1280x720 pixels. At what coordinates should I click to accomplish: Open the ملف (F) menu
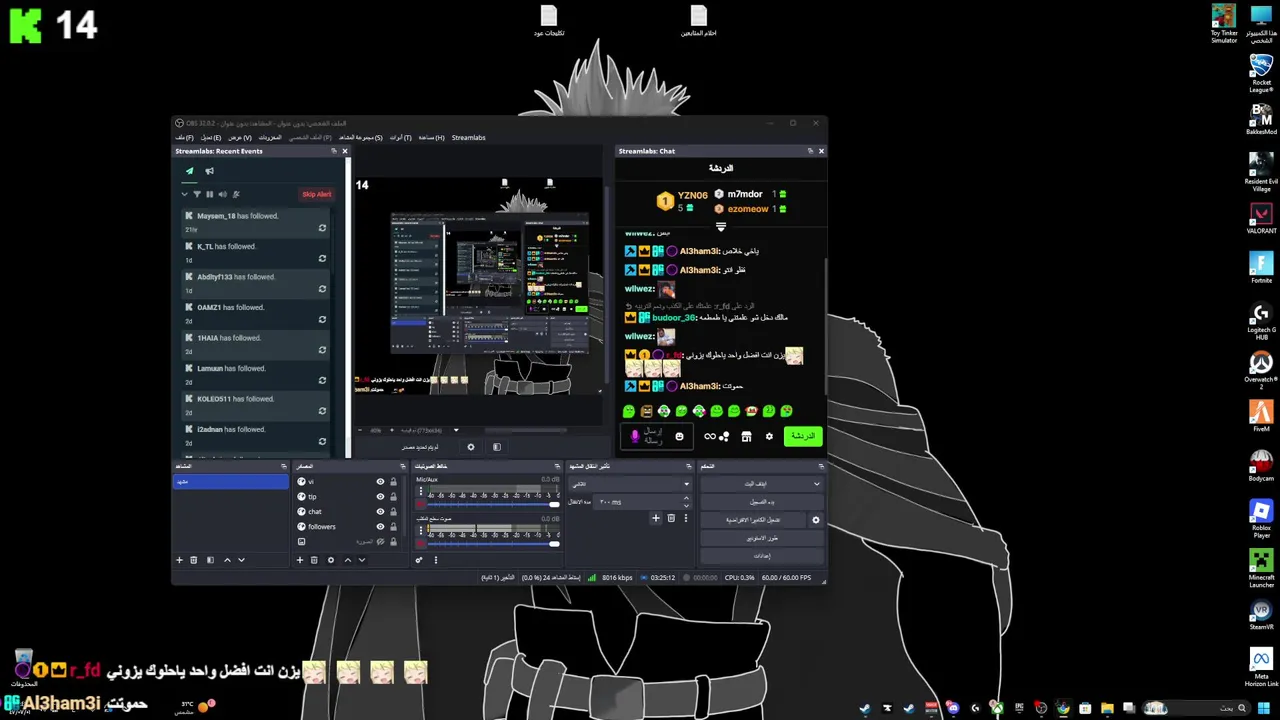[184, 138]
